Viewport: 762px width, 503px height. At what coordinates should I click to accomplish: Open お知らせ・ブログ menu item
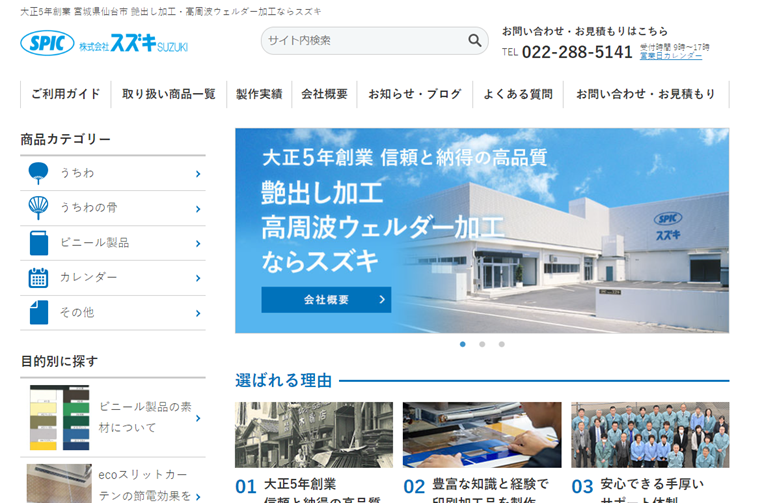[415, 94]
